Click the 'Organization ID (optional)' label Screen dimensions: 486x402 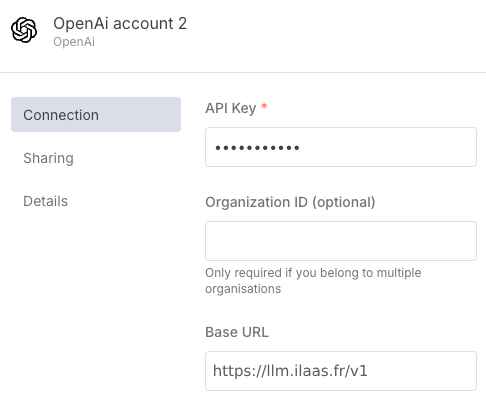(290, 202)
